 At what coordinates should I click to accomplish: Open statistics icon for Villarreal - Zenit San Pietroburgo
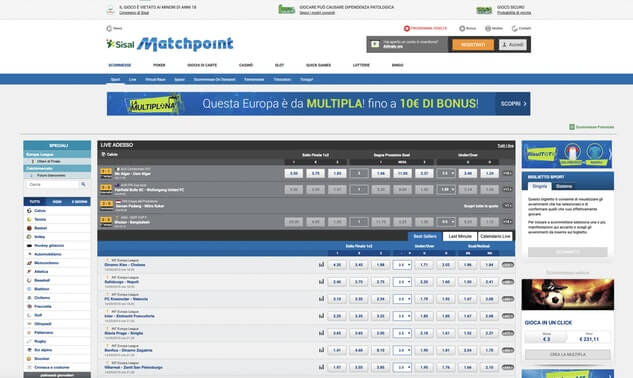point(321,367)
